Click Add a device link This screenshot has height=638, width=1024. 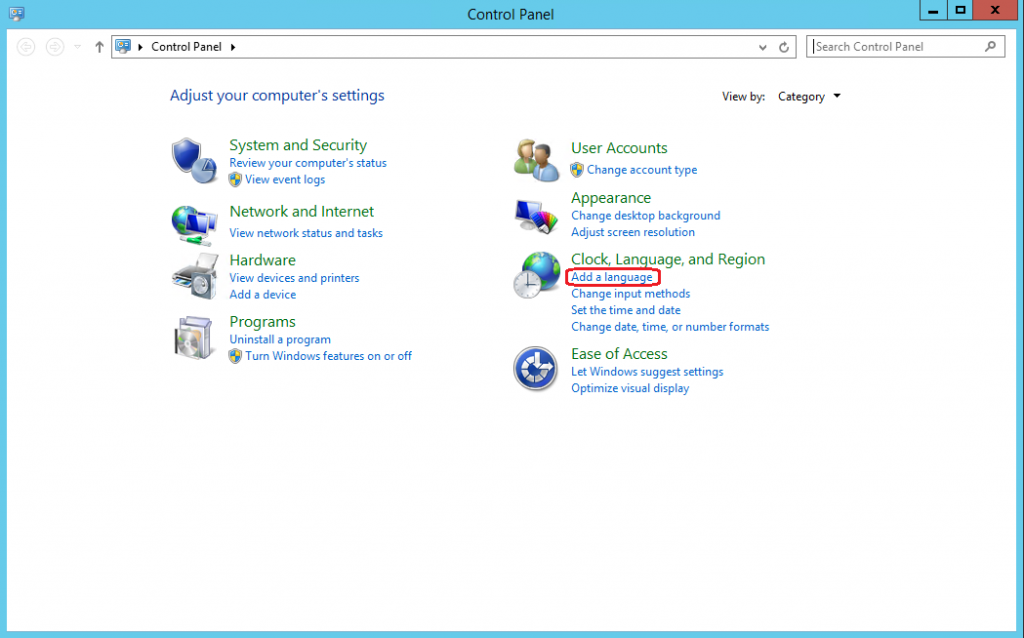(x=263, y=295)
